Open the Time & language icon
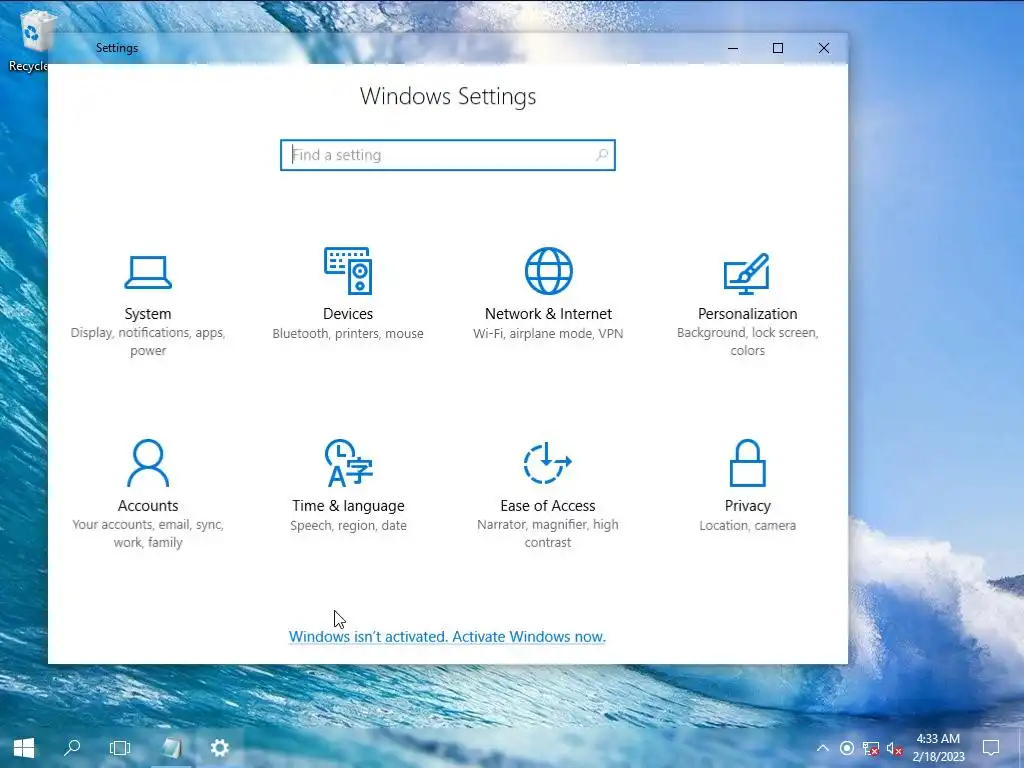 pyautogui.click(x=348, y=463)
